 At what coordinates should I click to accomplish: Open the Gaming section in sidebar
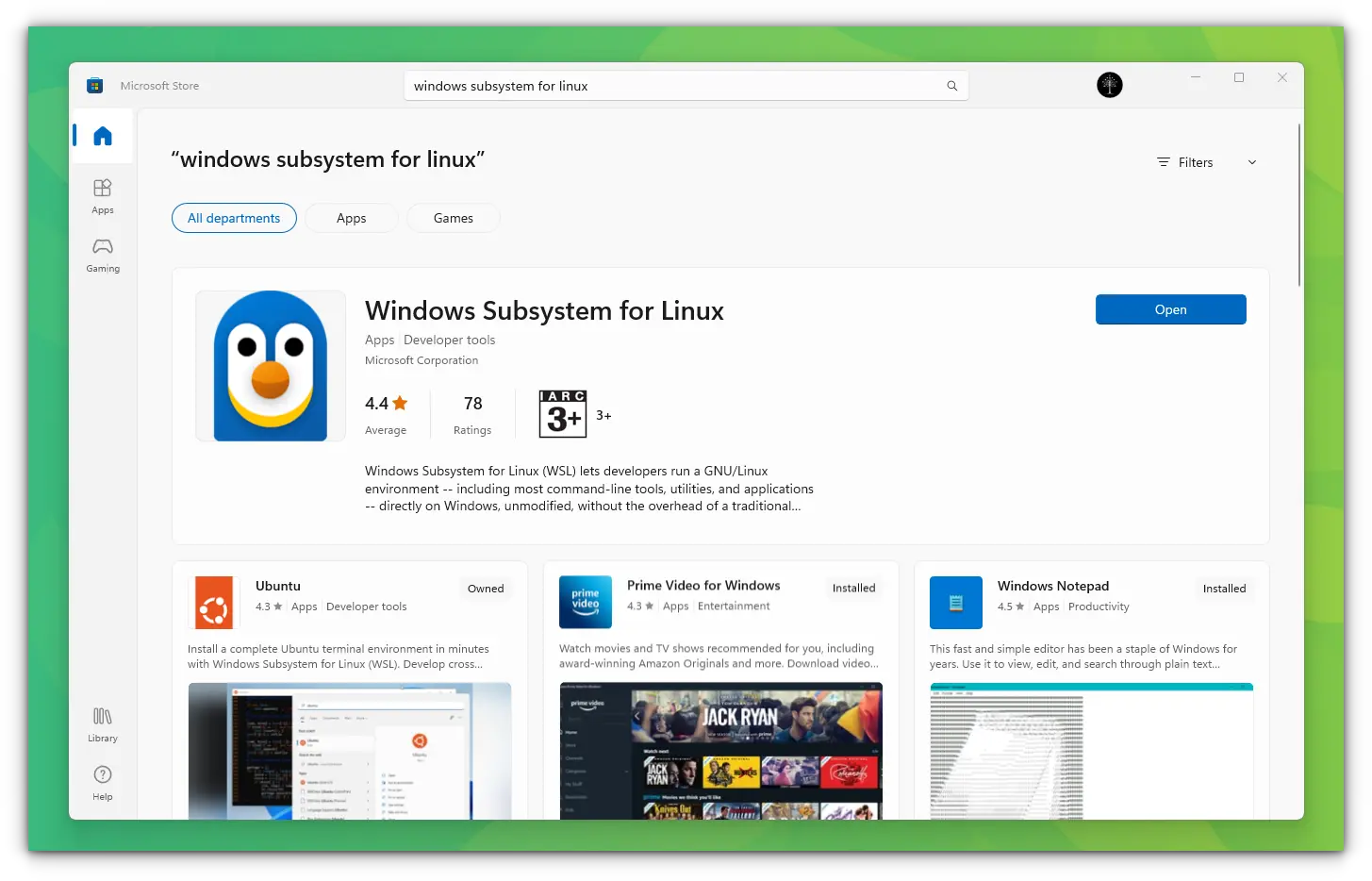(103, 255)
